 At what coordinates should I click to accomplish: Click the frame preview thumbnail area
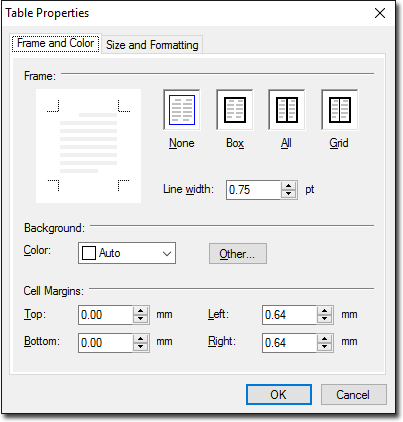pos(88,146)
